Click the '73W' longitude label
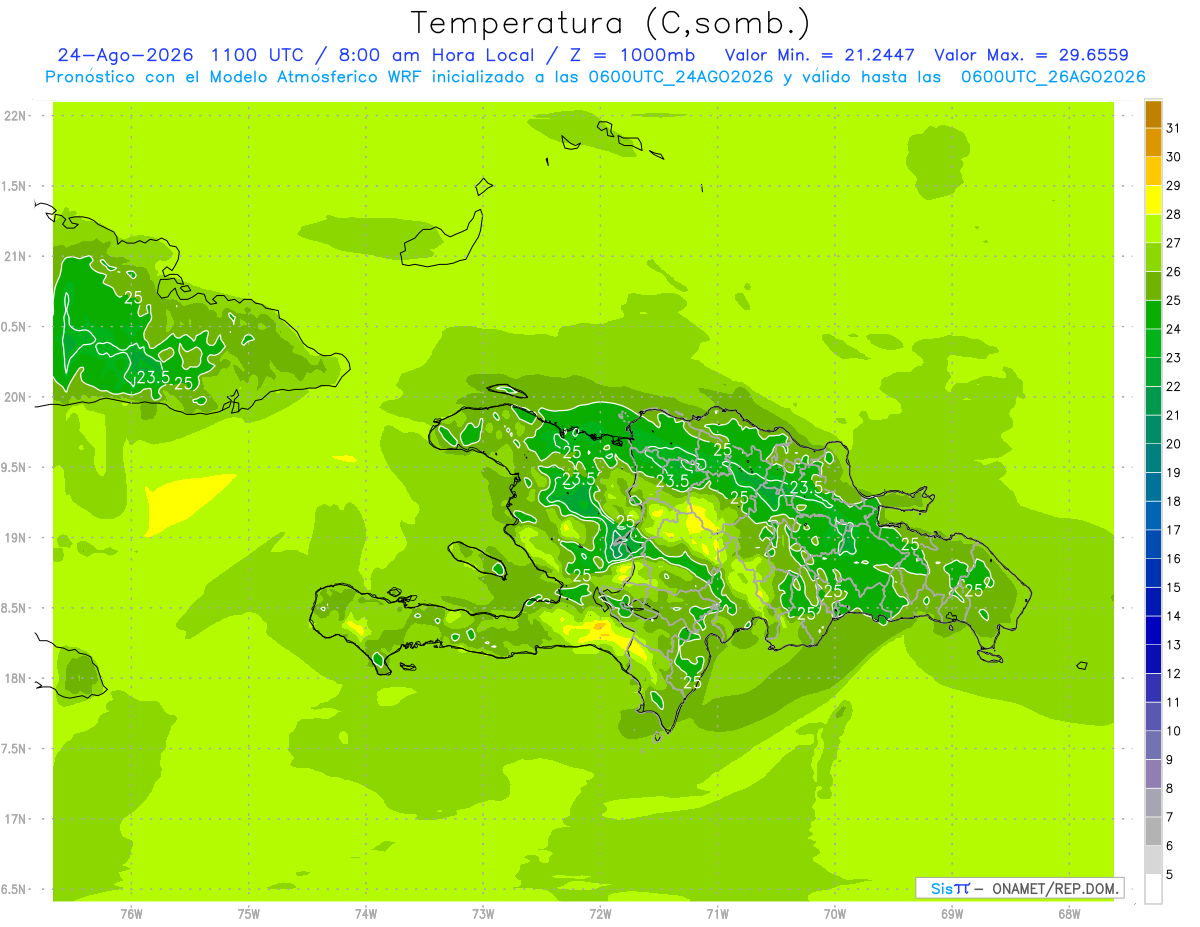Image resolution: width=1200 pixels, height=927 pixels. [x=483, y=914]
